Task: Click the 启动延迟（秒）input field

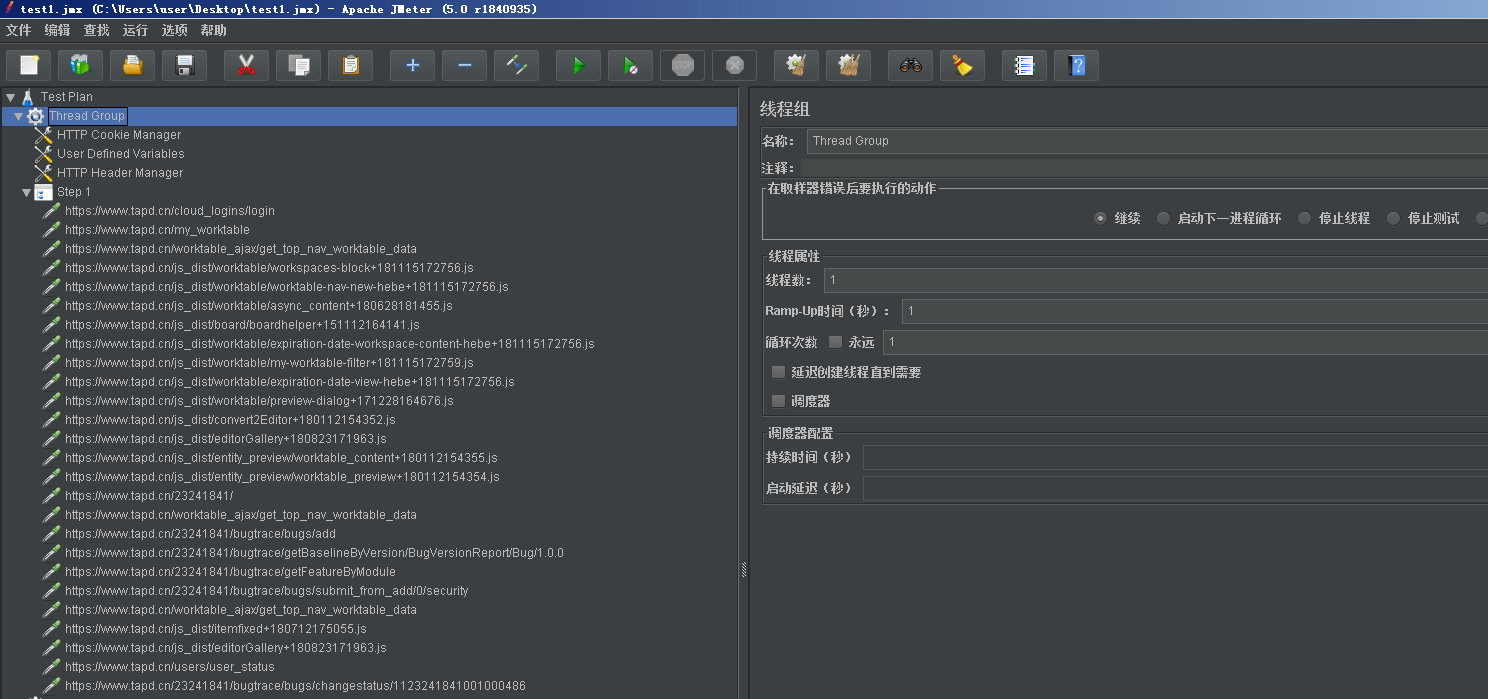Action: tap(1175, 488)
